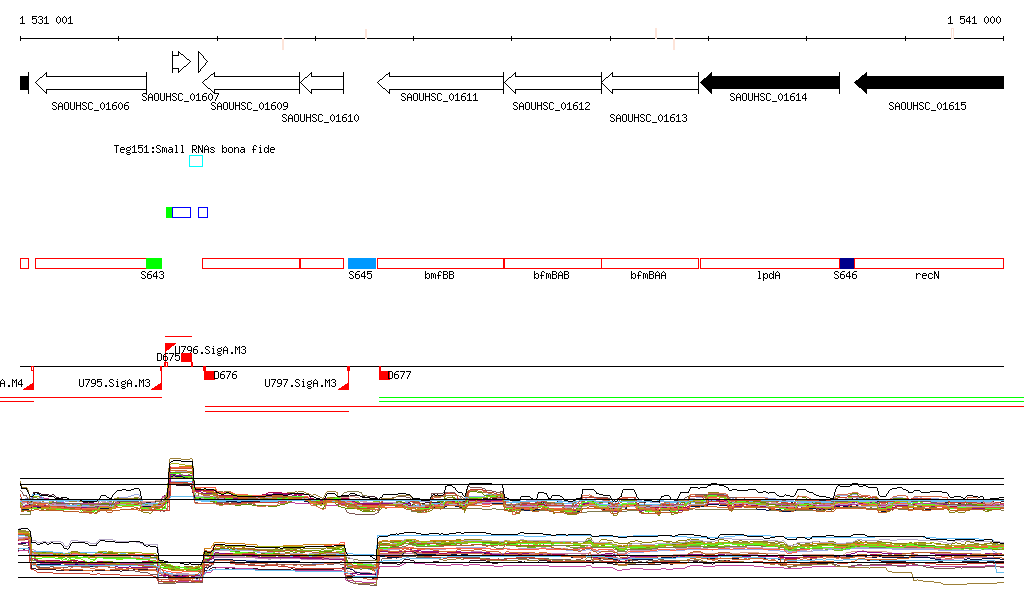This screenshot has height=611, width=1024.
Task: Select the small right-pointing SAOUHSC_01607 arrow
Action: (x=180, y=62)
